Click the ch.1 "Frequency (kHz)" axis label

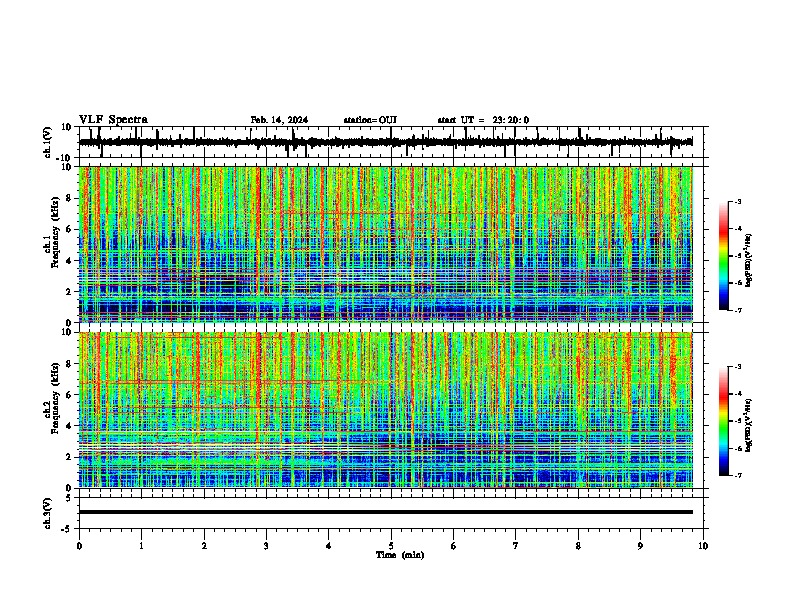tap(55, 232)
